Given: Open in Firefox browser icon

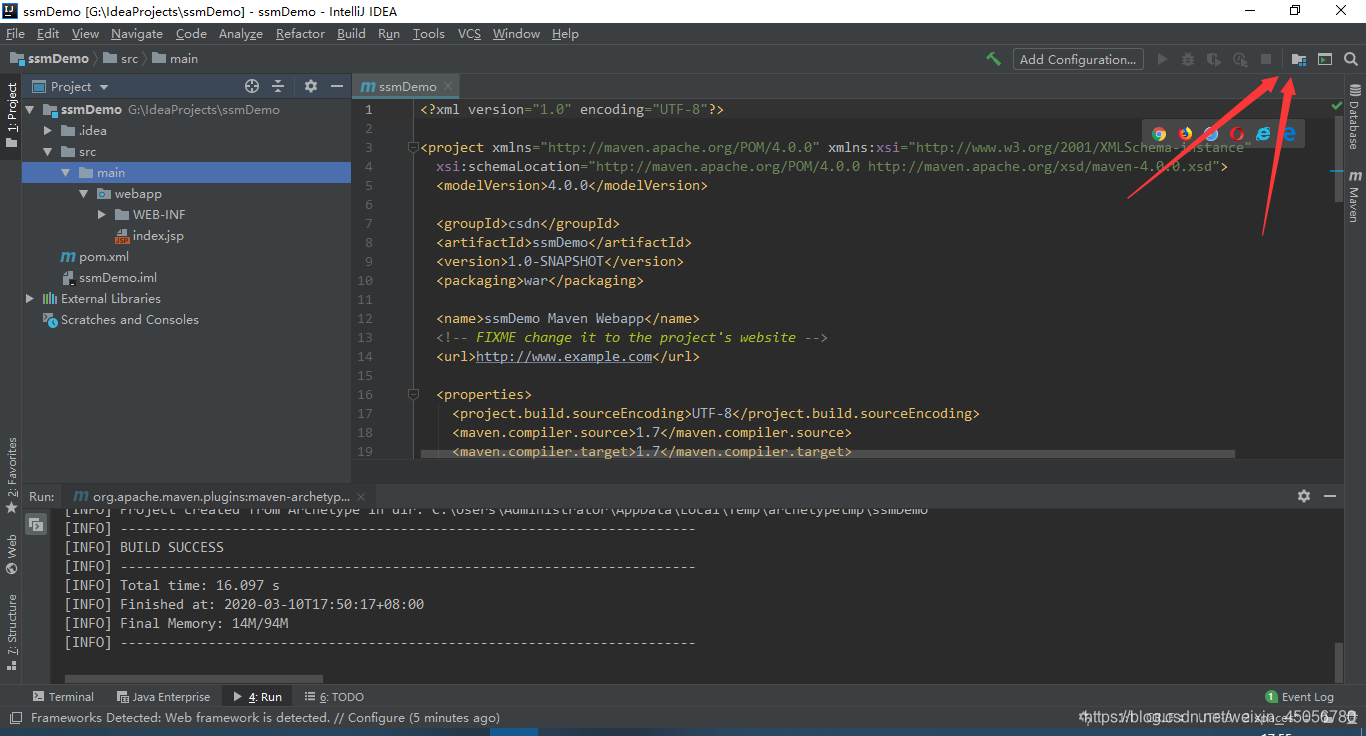Looking at the screenshot, I should [1185, 133].
